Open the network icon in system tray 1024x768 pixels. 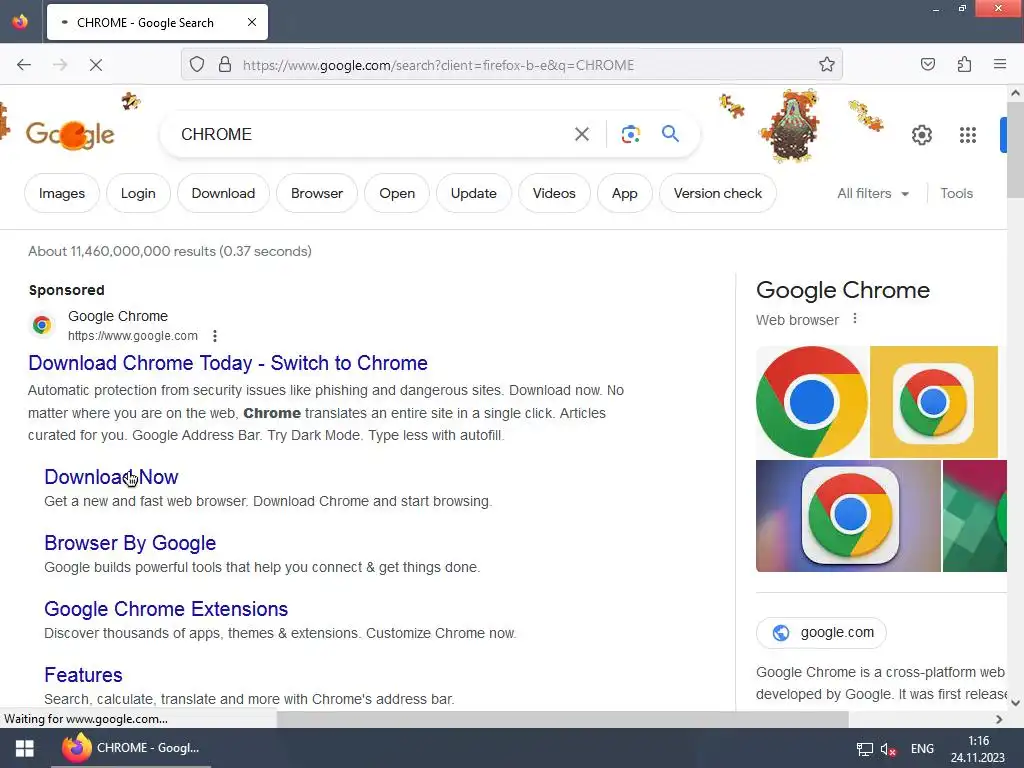click(865, 749)
